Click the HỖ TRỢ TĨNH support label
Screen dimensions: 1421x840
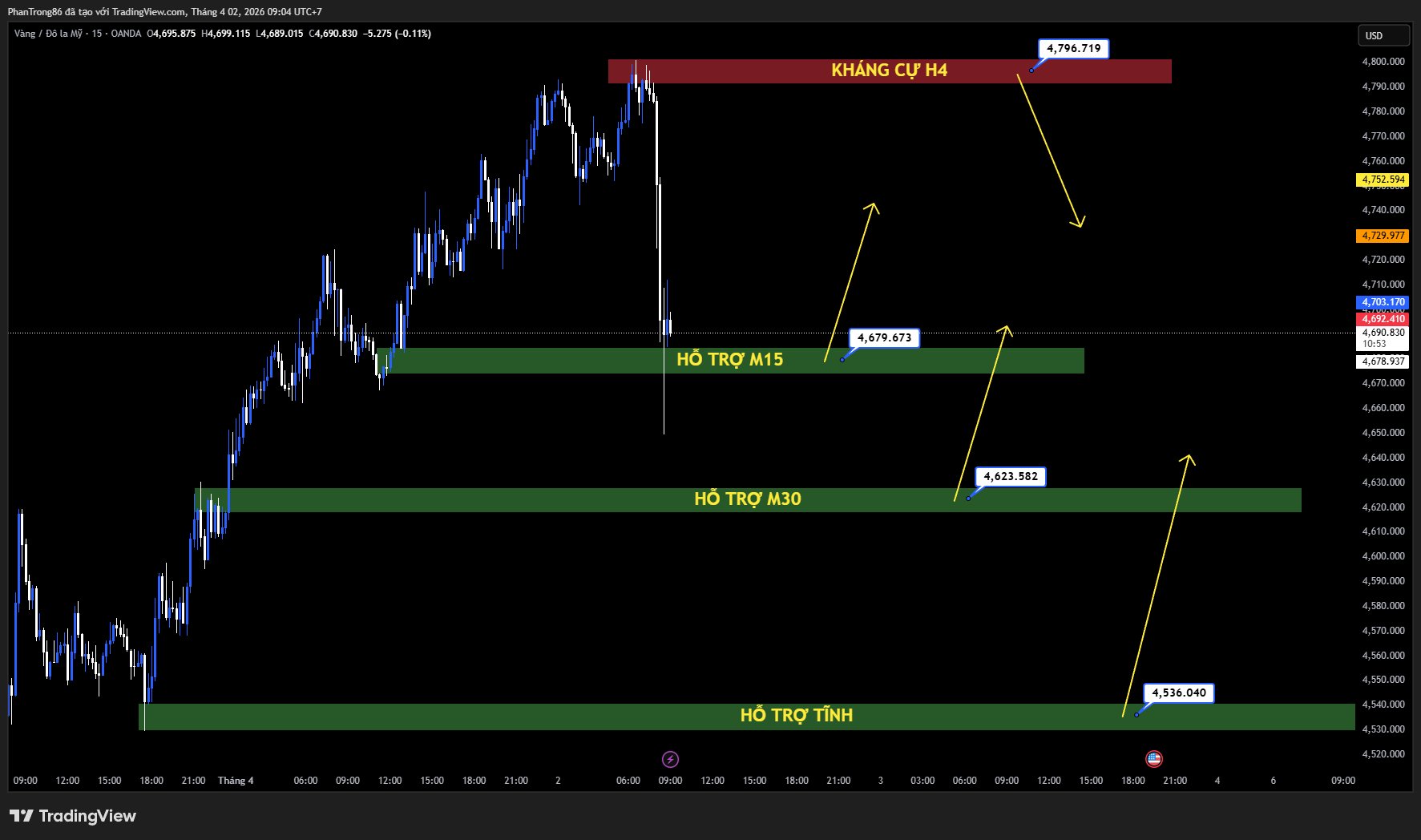[x=797, y=715]
